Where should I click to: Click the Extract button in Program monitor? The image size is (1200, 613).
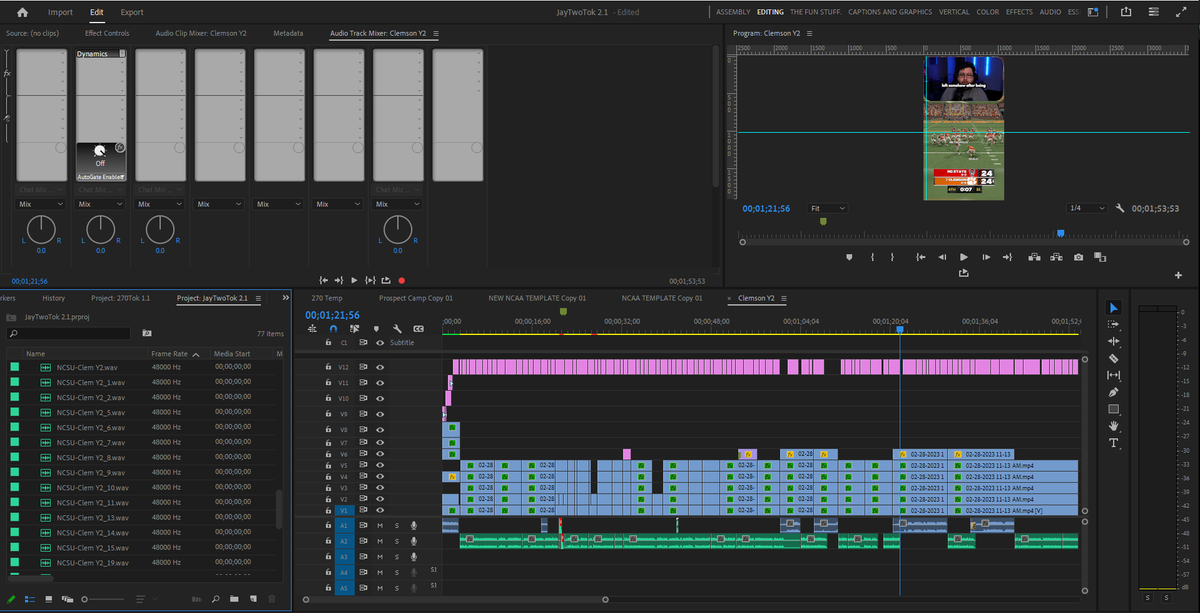click(x=1055, y=257)
